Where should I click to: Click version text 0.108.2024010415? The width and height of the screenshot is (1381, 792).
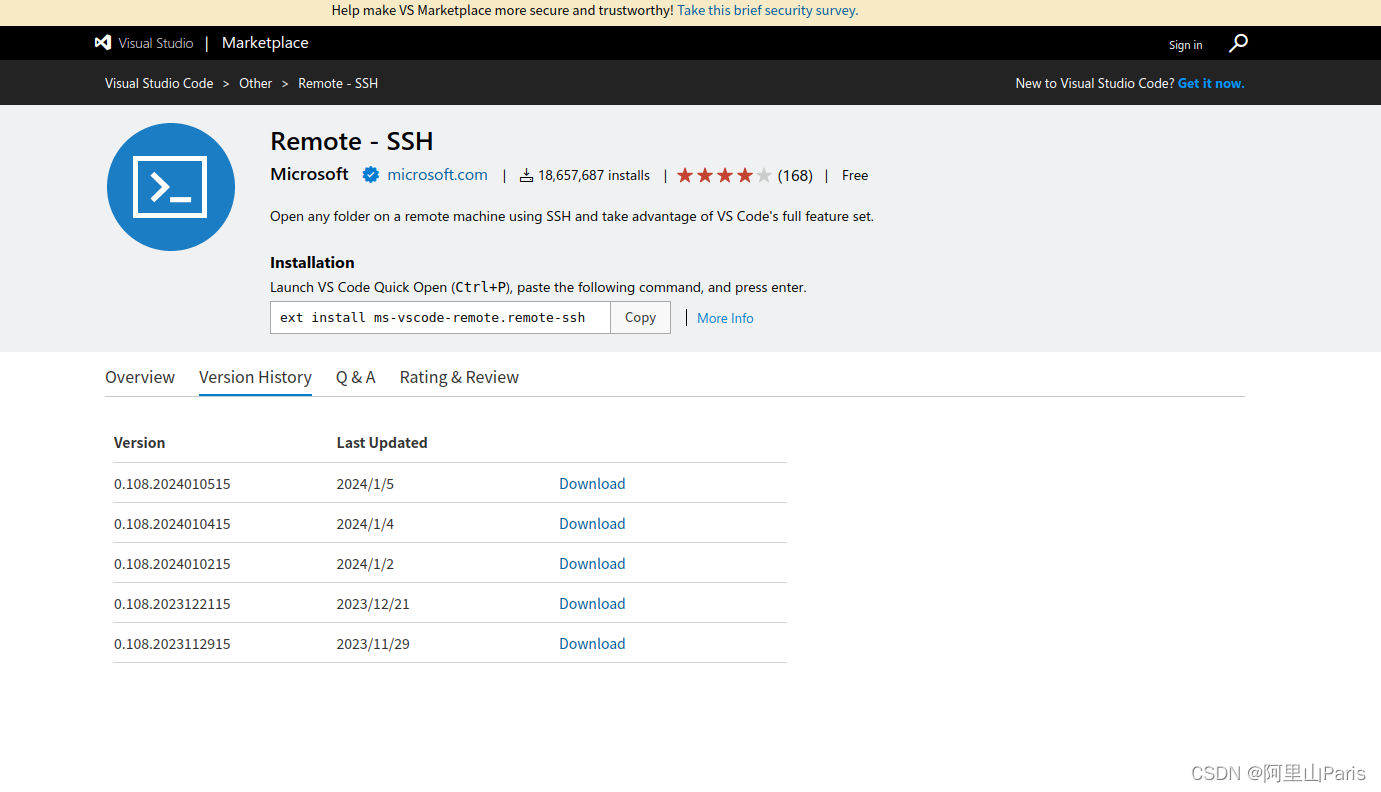click(x=172, y=524)
